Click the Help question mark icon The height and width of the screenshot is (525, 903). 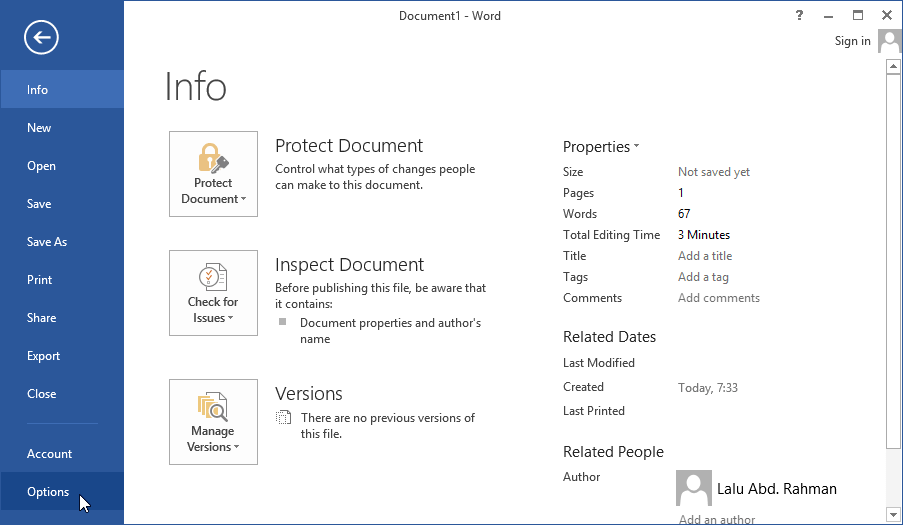(x=799, y=16)
